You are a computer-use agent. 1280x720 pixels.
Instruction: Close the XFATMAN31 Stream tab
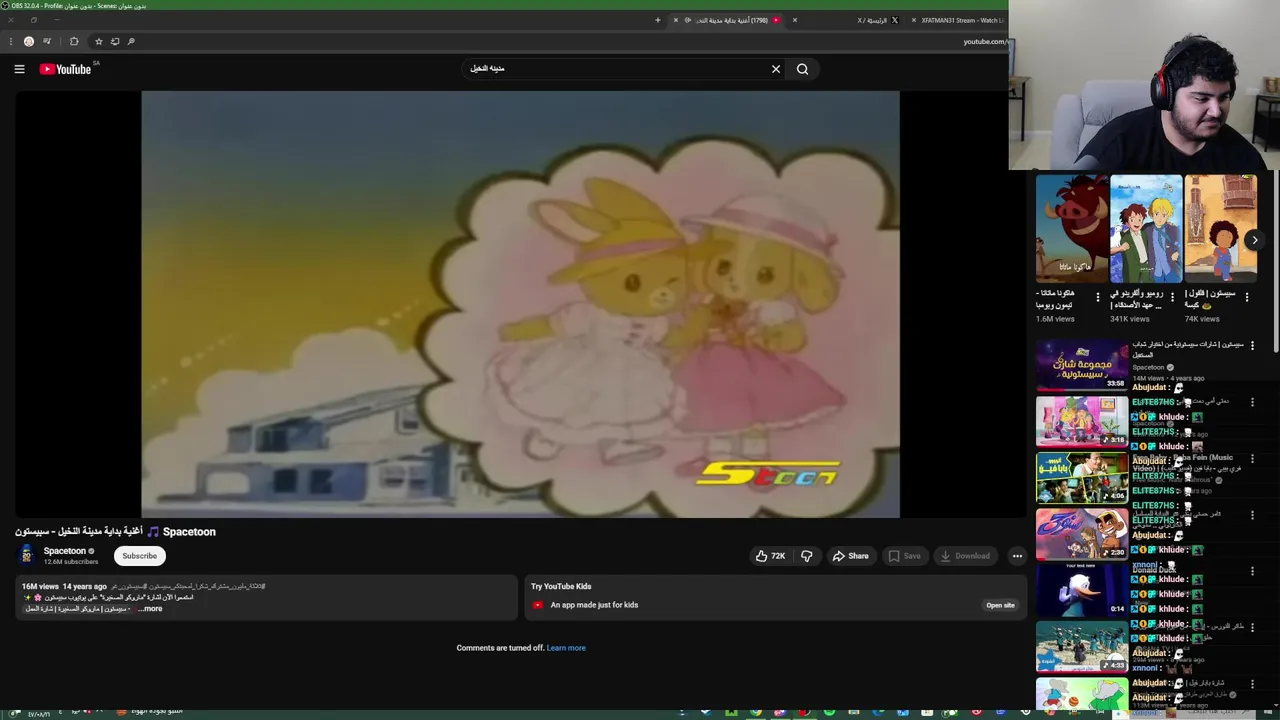coord(913,20)
